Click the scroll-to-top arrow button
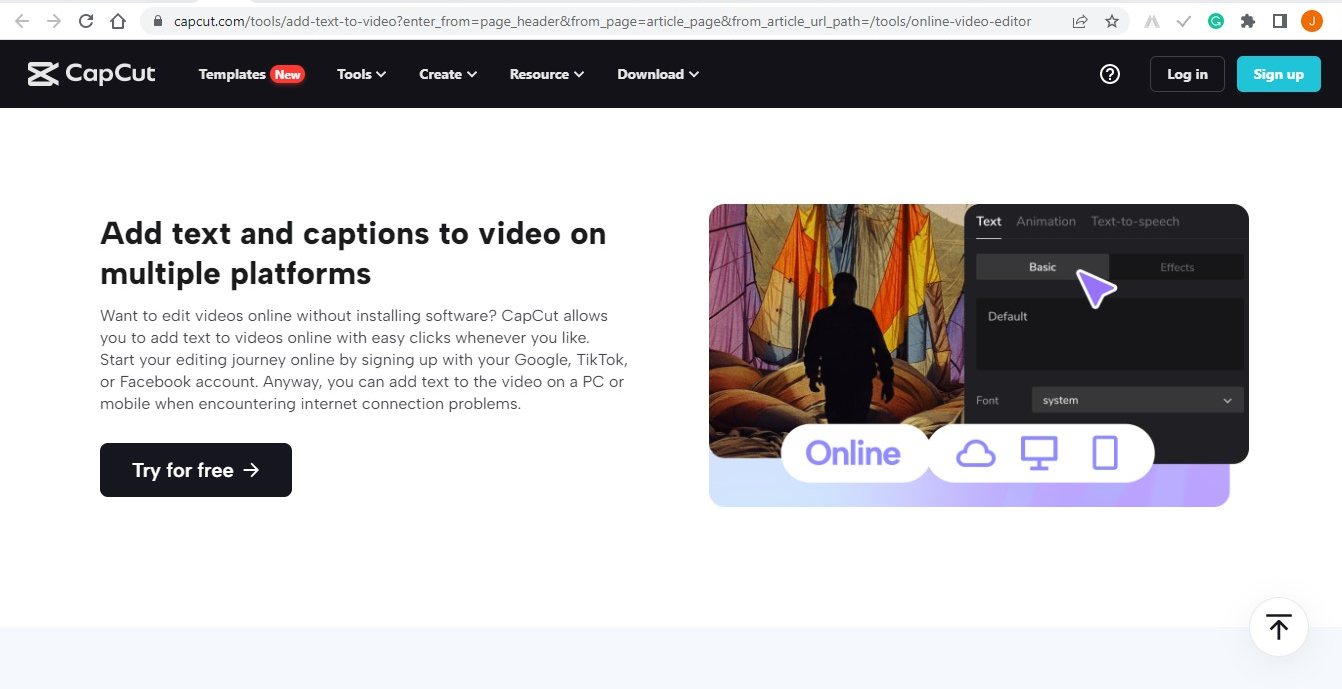 [x=1278, y=627]
